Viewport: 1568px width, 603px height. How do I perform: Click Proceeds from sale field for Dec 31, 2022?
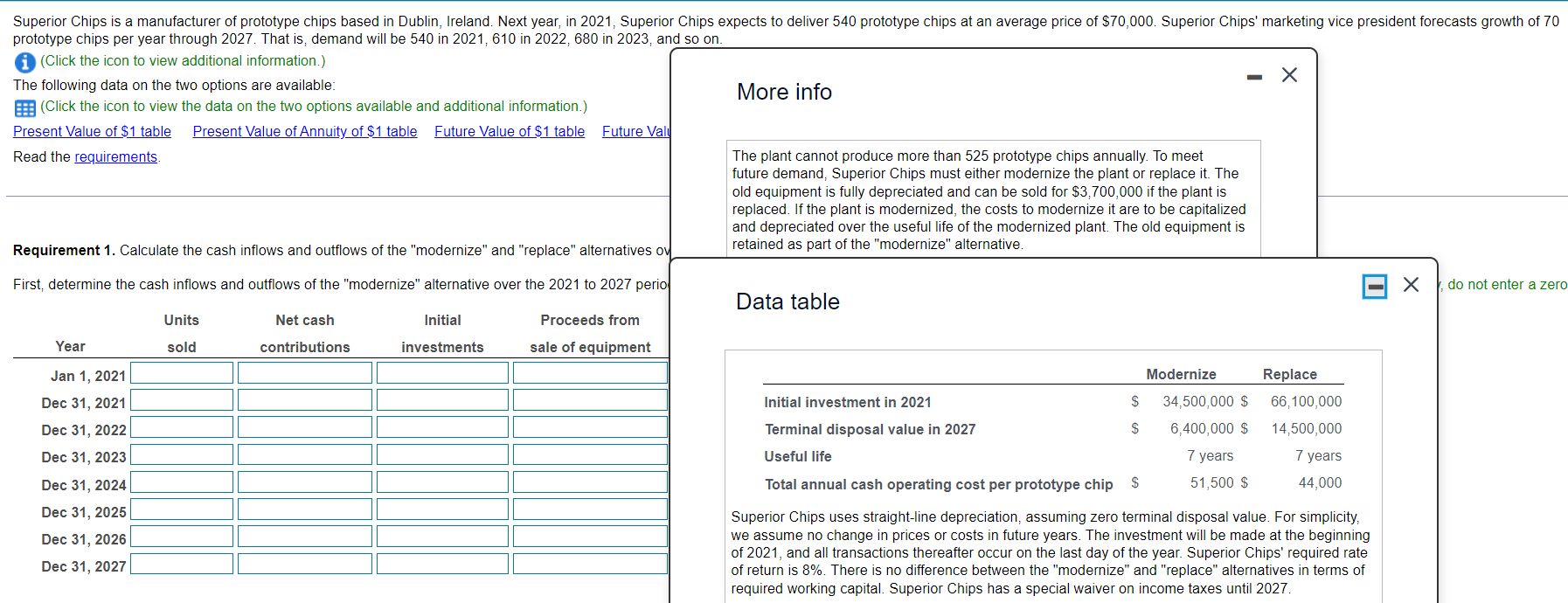pyautogui.click(x=590, y=427)
